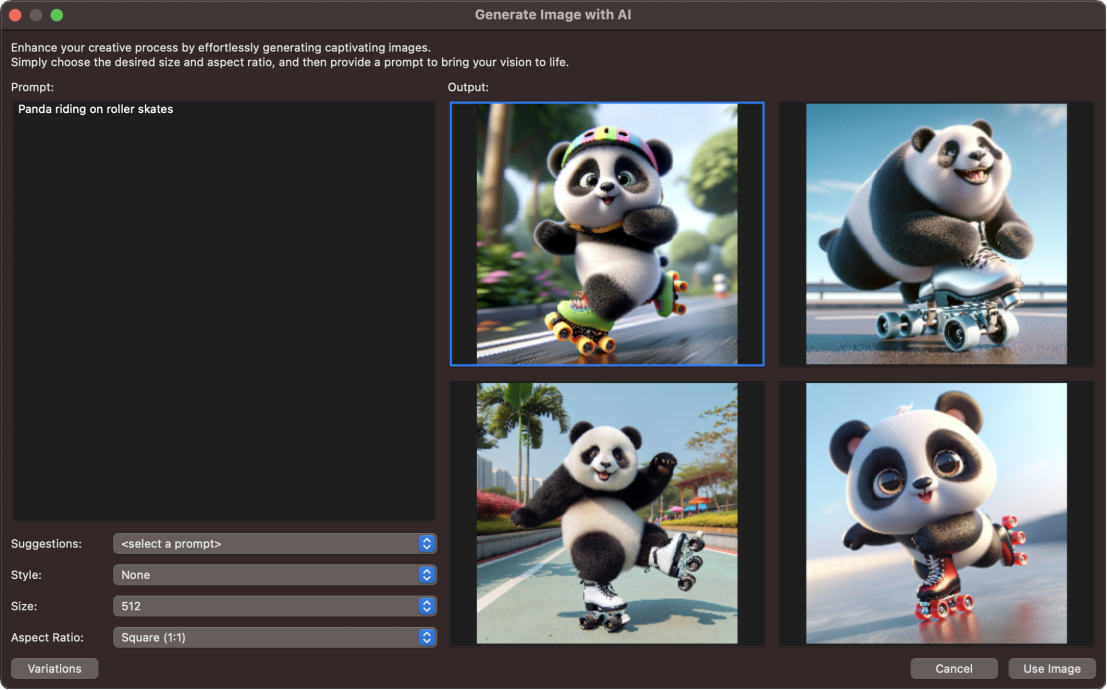Click the Aspect Ratio dropdown chevron icon

(427, 637)
